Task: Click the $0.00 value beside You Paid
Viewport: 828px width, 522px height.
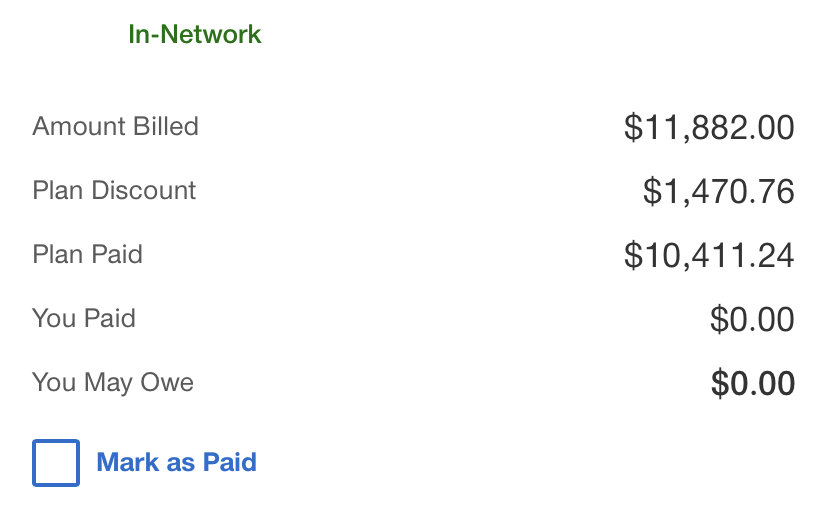Action: coord(752,320)
